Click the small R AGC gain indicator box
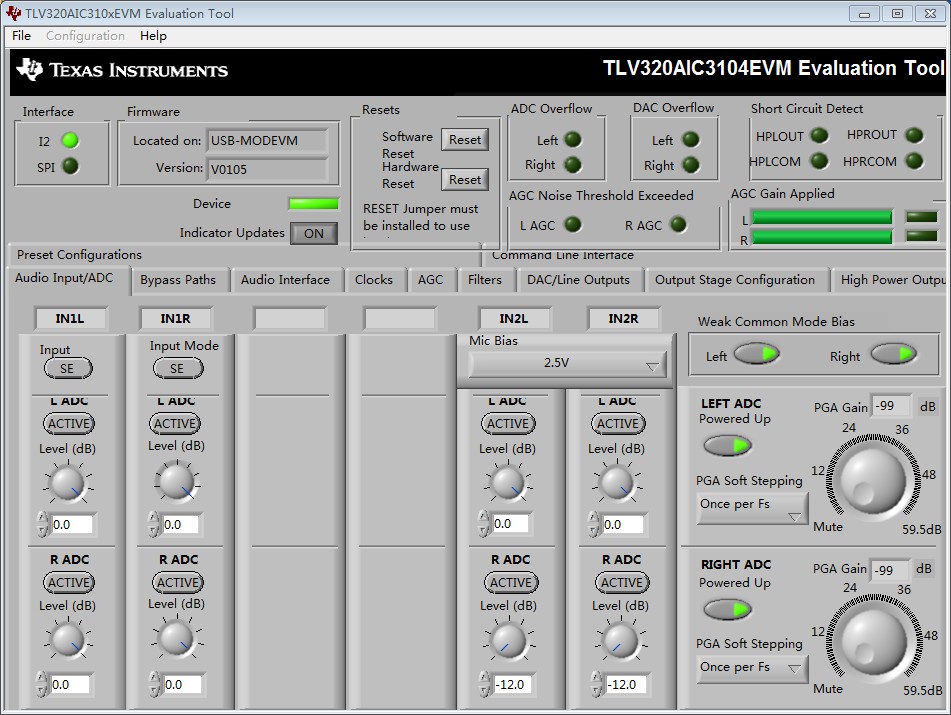 [921, 236]
